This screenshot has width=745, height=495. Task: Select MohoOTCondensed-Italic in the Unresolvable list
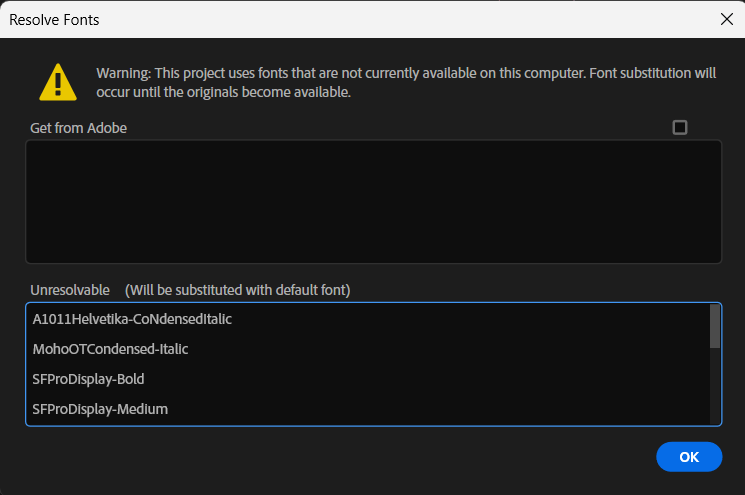tap(110, 349)
